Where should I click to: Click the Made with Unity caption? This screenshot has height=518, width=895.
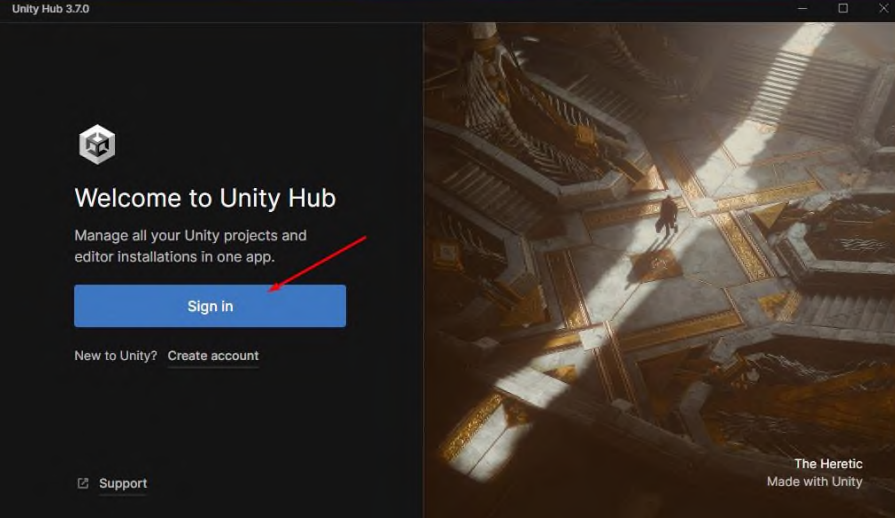point(815,481)
